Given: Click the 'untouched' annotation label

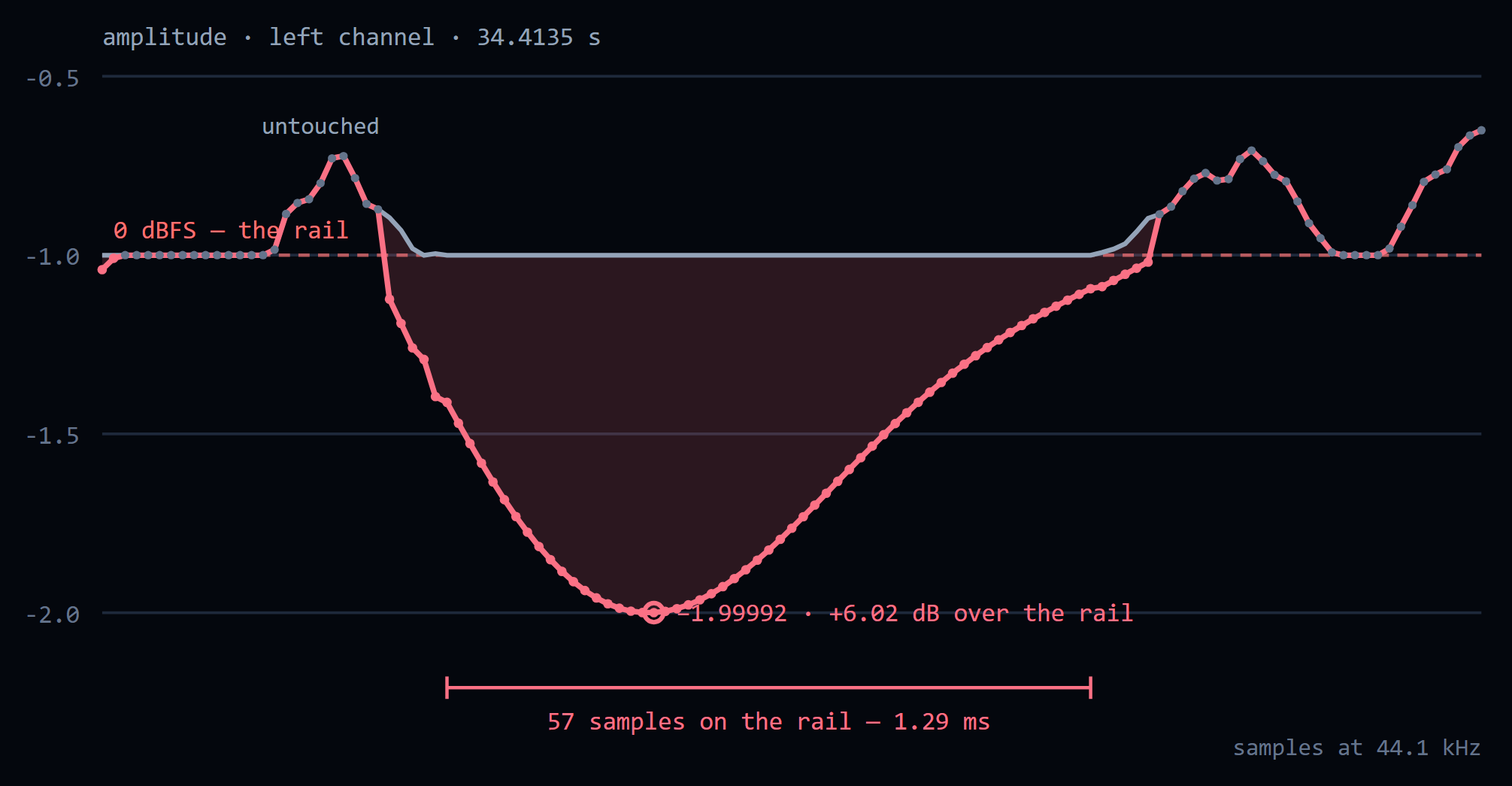Looking at the screenshot, I should (320, 126).
